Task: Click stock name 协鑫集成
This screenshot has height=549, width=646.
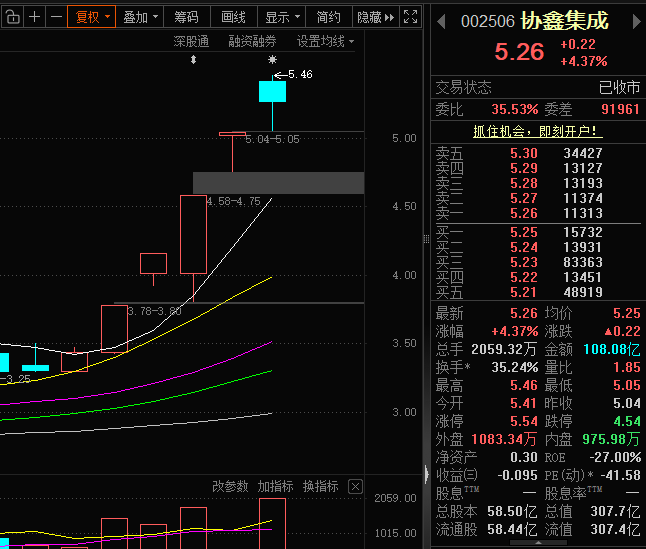Action: (564, 21)
